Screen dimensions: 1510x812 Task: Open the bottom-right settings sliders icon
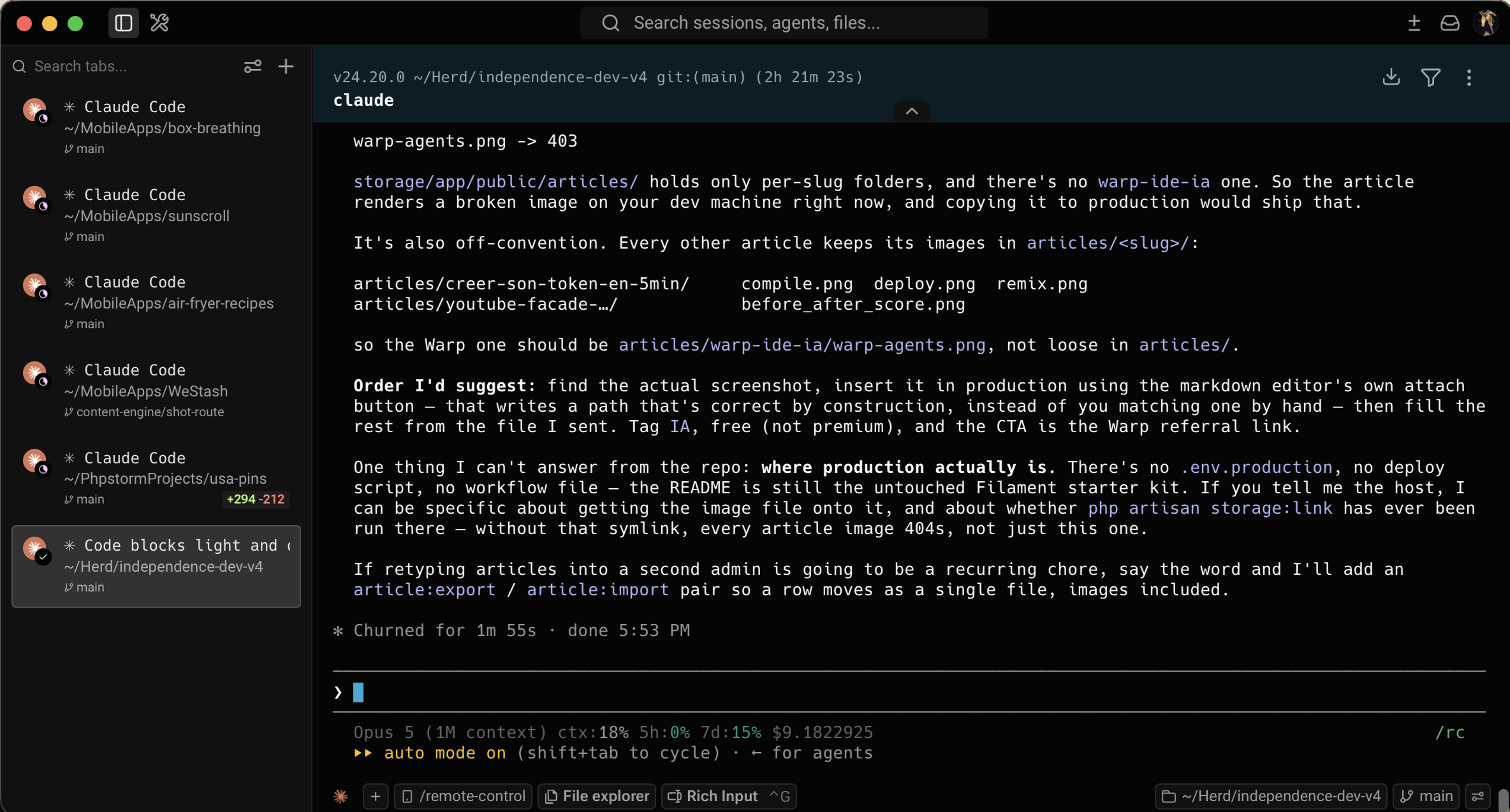(1477, 796)
